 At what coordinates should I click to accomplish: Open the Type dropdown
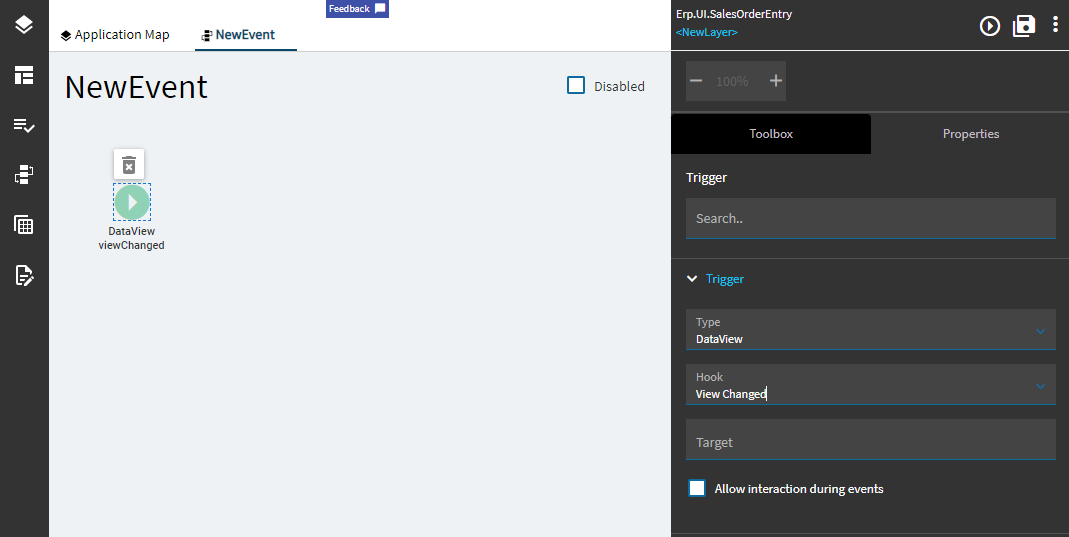pyautogui.click(x=871, y=330)
